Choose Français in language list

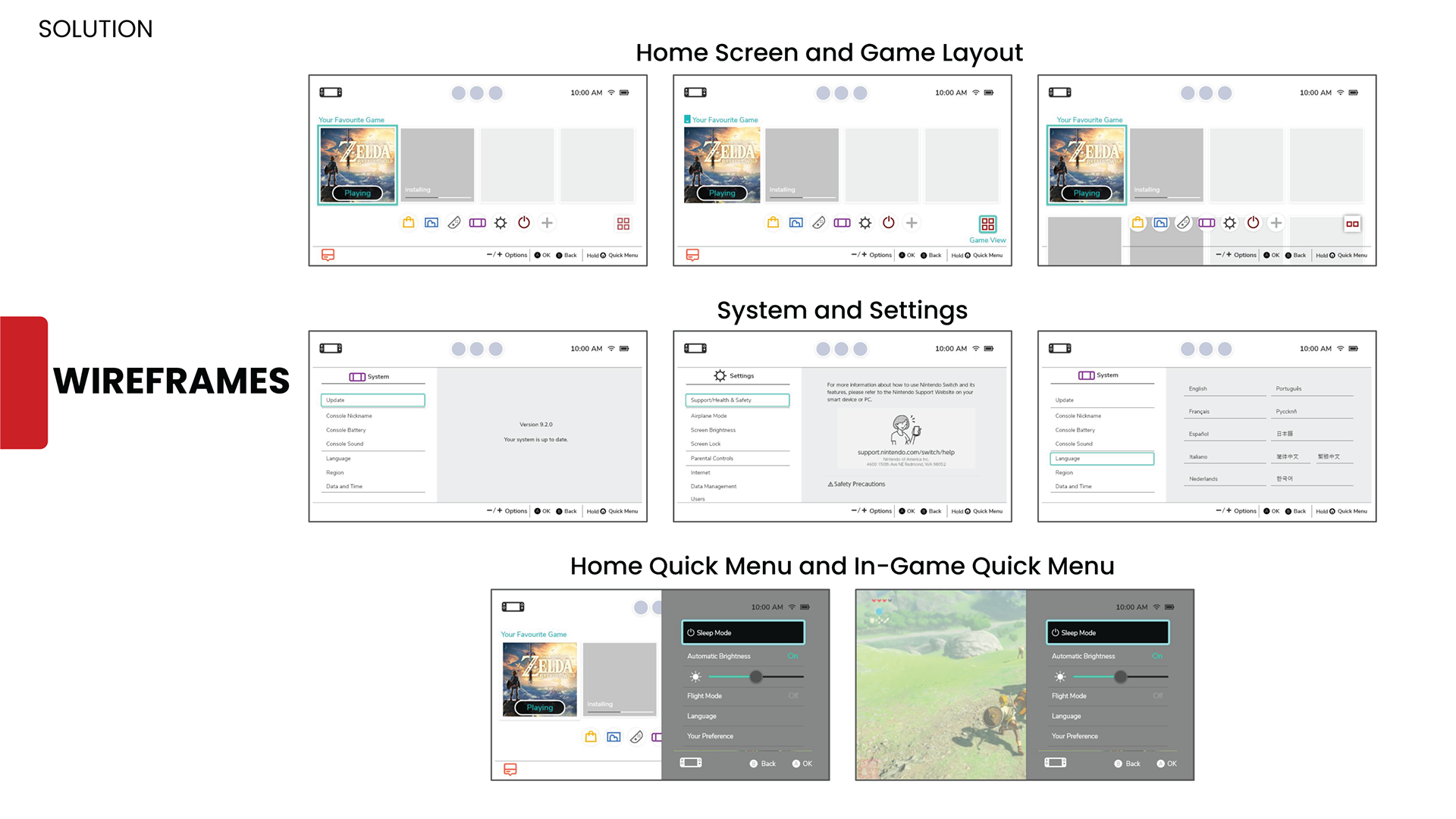click(1199, 412)
